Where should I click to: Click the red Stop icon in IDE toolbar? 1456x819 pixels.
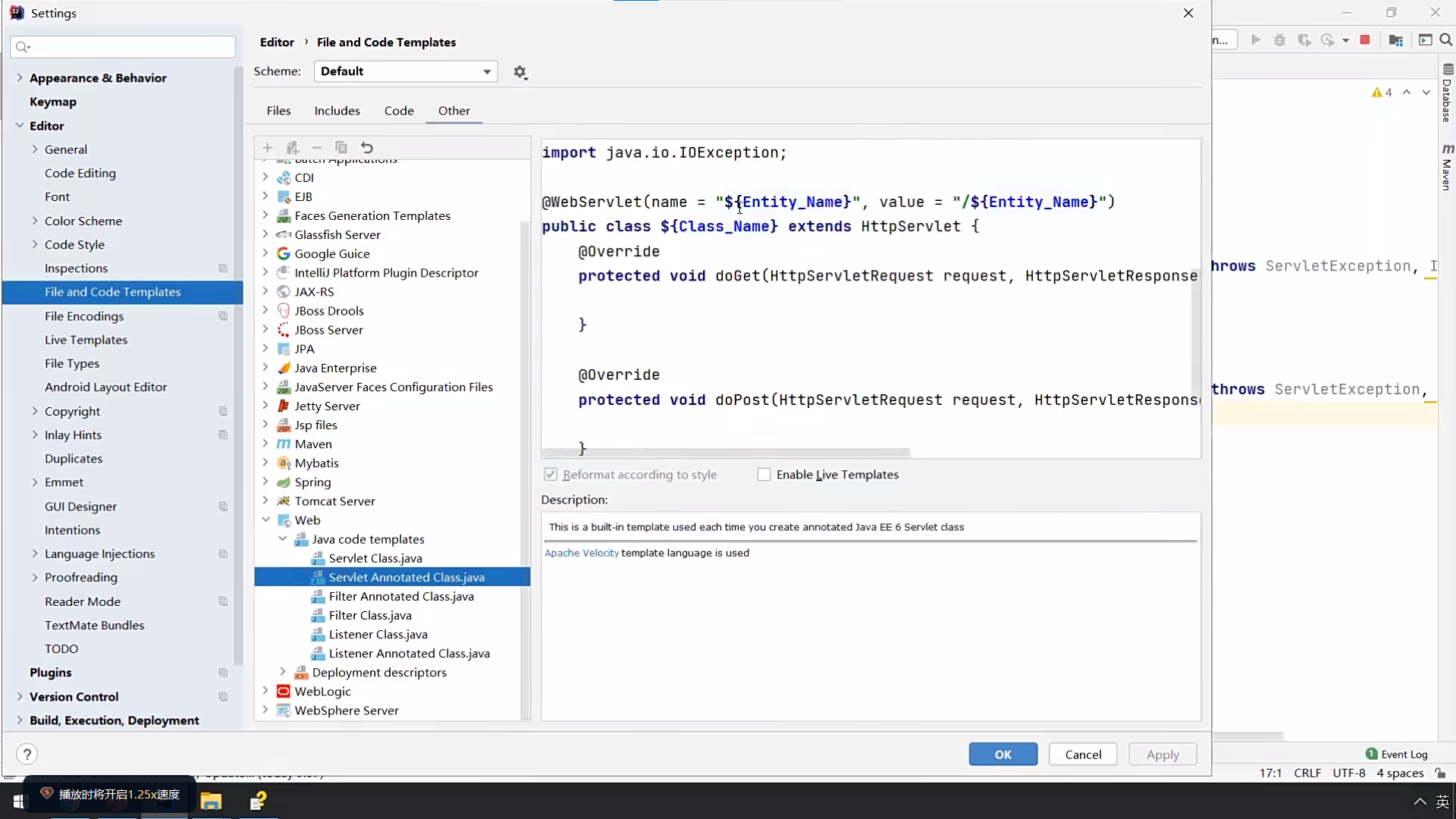[1365, 40]
